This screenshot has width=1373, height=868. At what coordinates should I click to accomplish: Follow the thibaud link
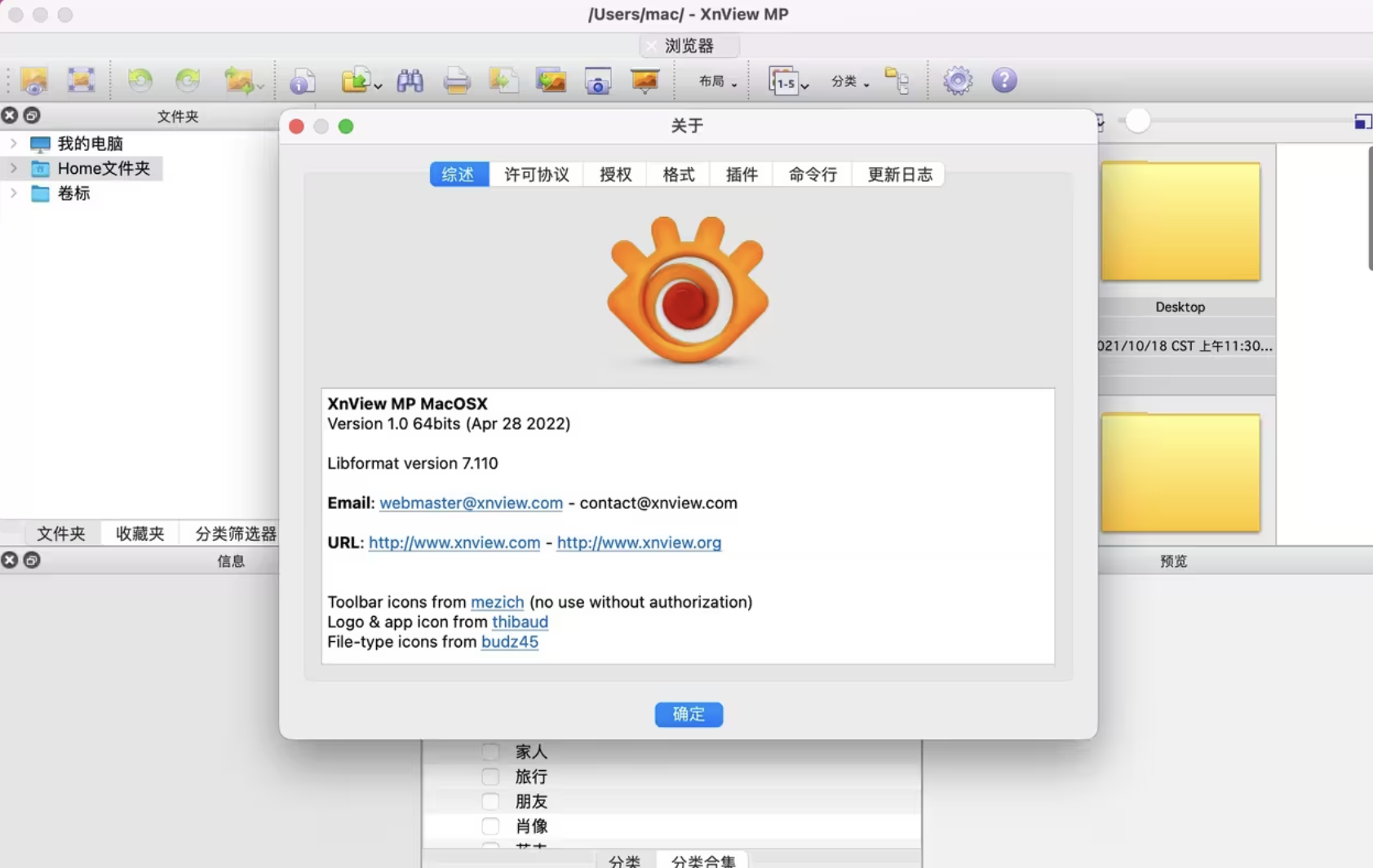(520, 622)
